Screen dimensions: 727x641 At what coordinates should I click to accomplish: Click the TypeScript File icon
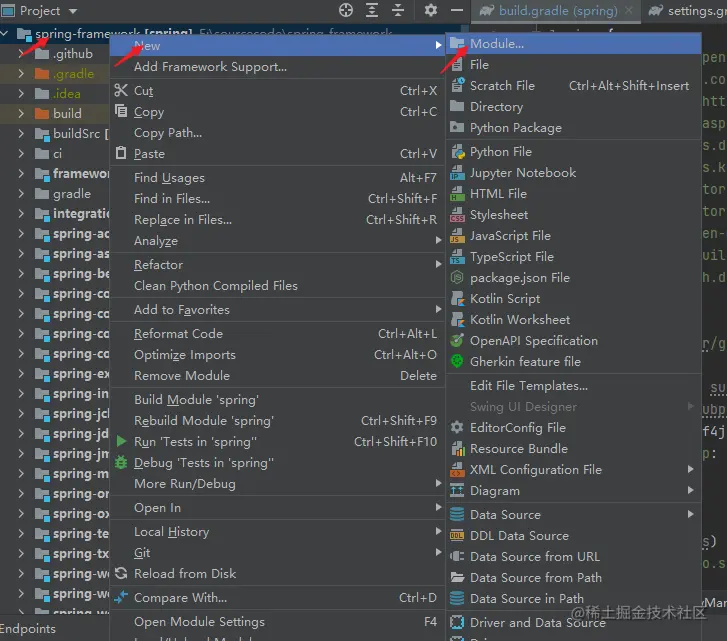457,256
